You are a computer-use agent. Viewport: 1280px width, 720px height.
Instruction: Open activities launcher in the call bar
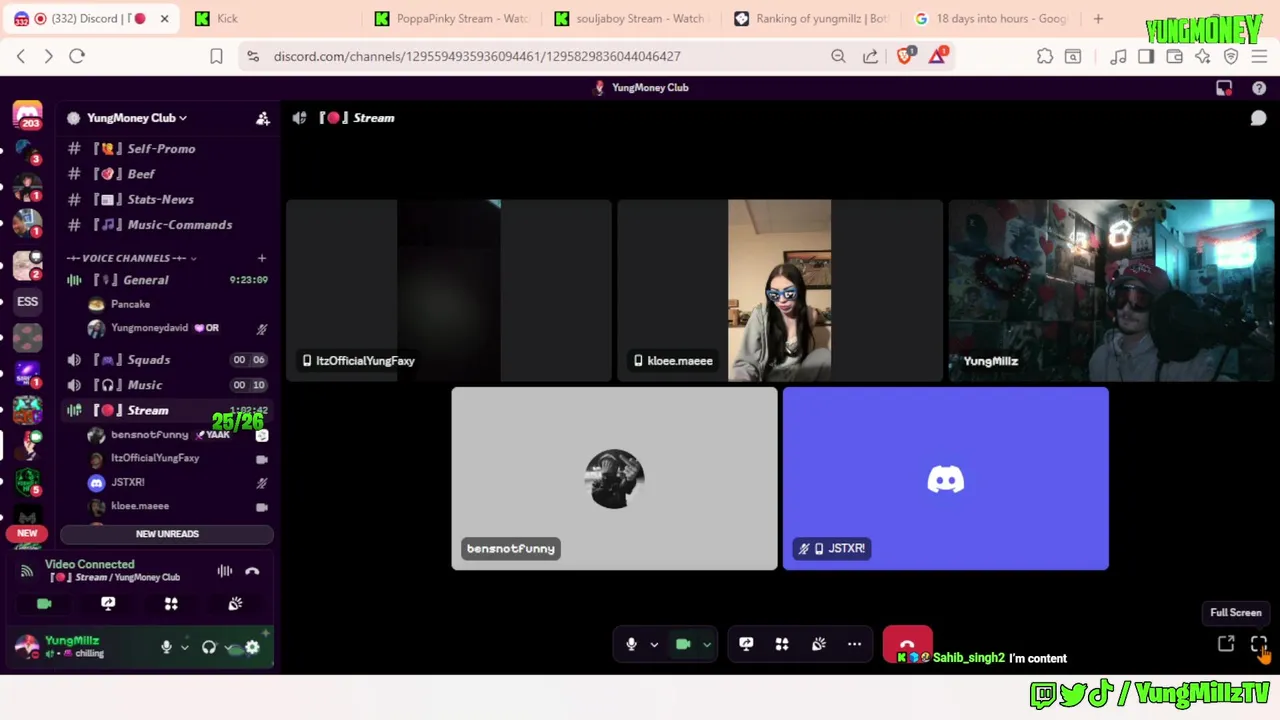click(782, 645)
